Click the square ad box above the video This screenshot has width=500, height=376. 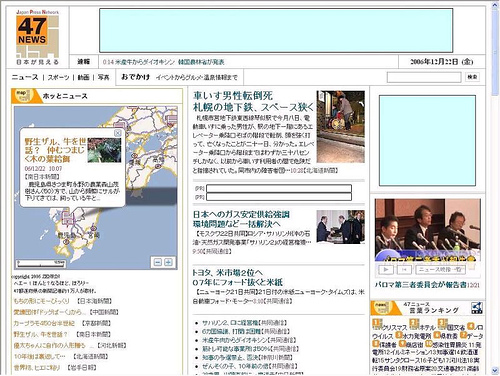pos(427,141)
